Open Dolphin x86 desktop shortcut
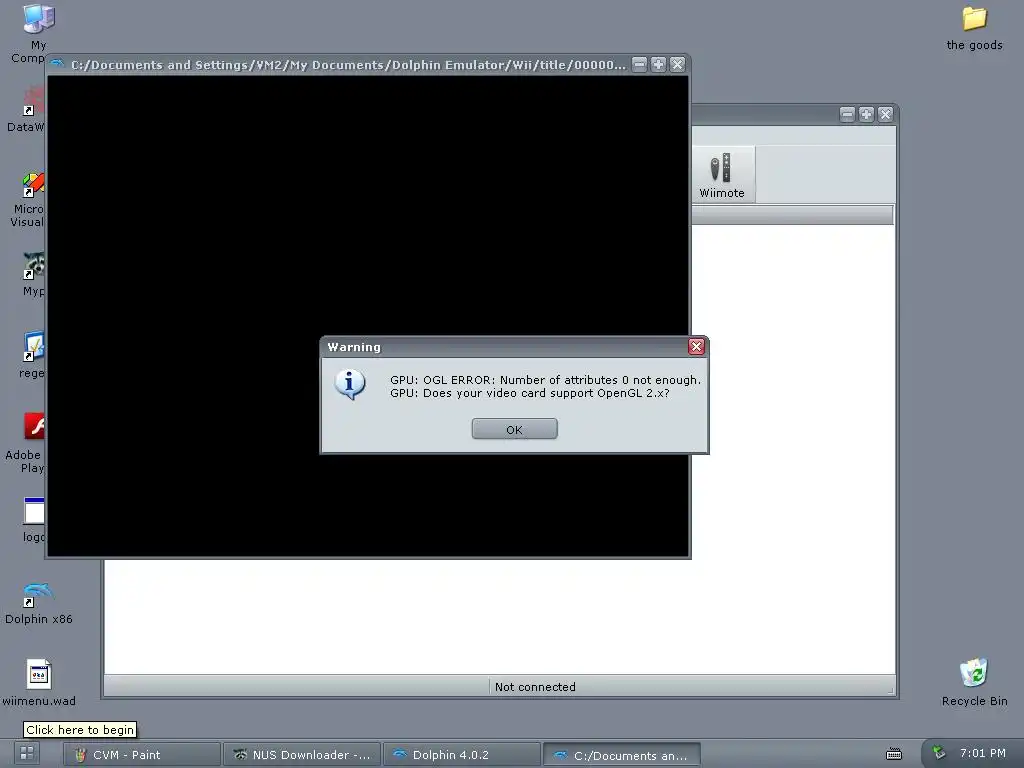1024x768 pixels. (x=38, y=594)
